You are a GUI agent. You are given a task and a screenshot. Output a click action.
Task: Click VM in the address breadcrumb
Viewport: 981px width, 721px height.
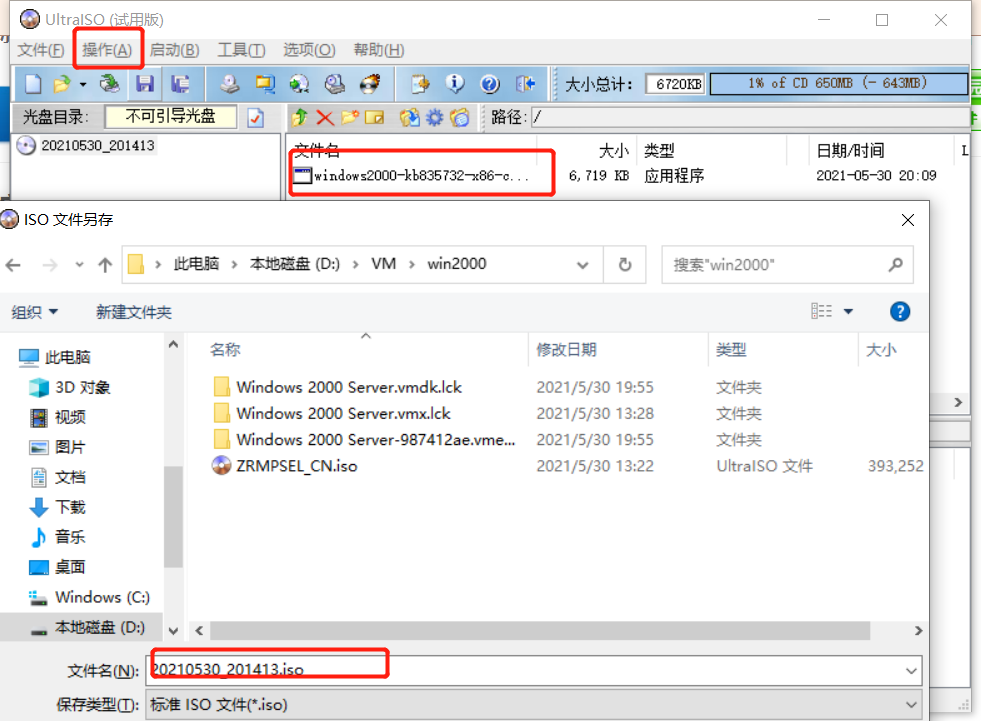click(x=384, y=264)
